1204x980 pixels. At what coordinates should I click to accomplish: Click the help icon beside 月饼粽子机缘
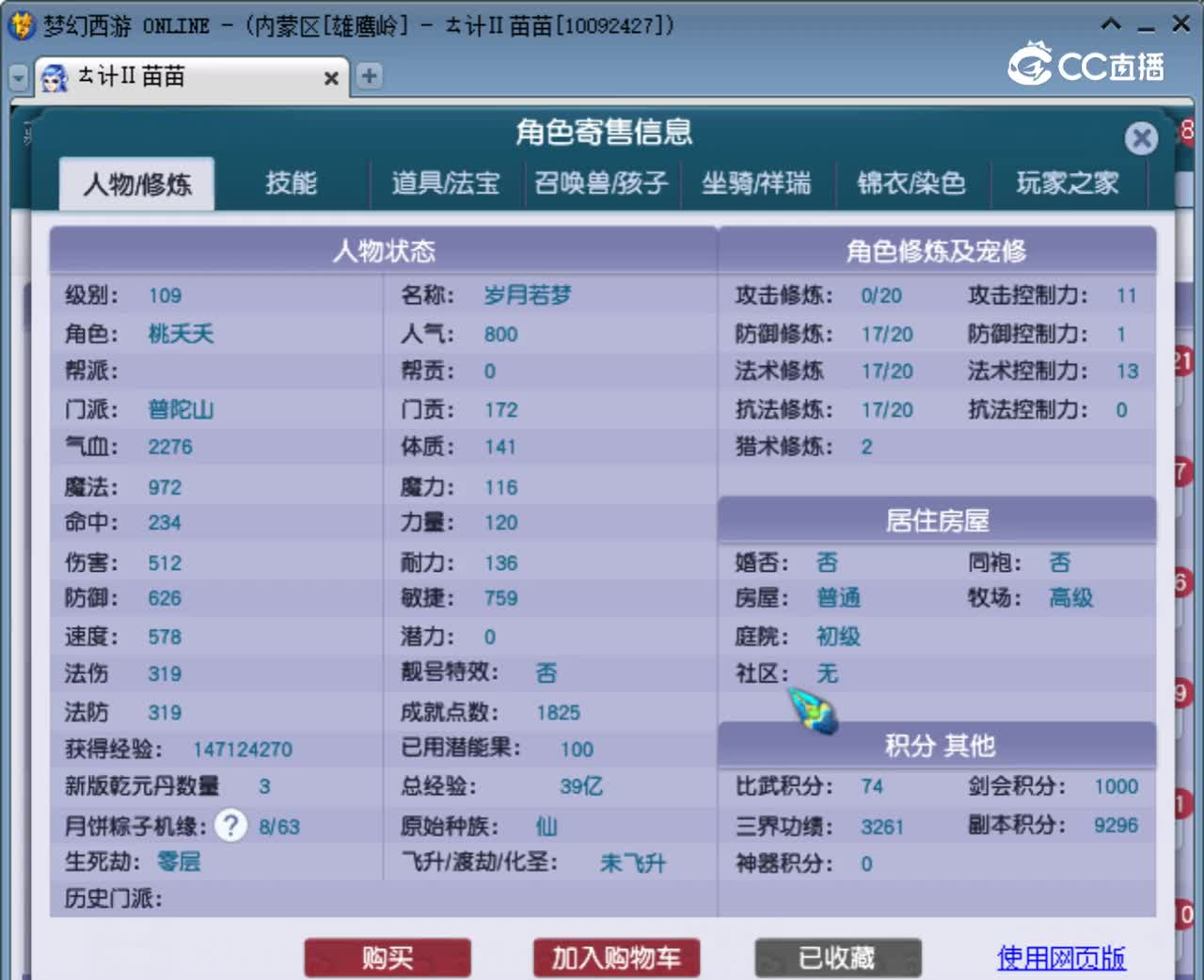(x=230, y=826)
